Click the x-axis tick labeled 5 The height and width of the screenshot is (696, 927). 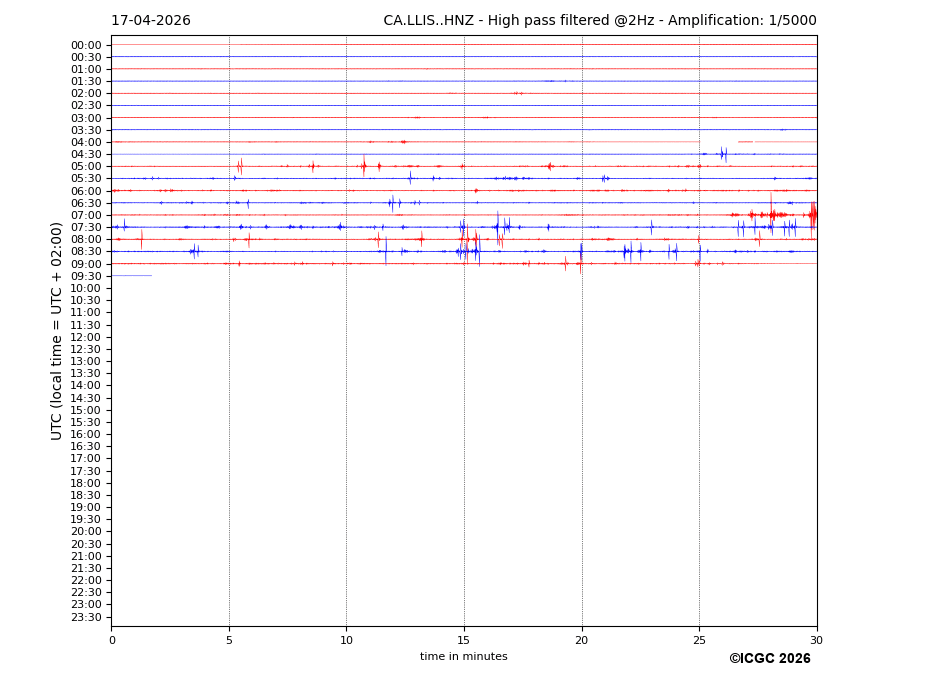click(229, 640)
